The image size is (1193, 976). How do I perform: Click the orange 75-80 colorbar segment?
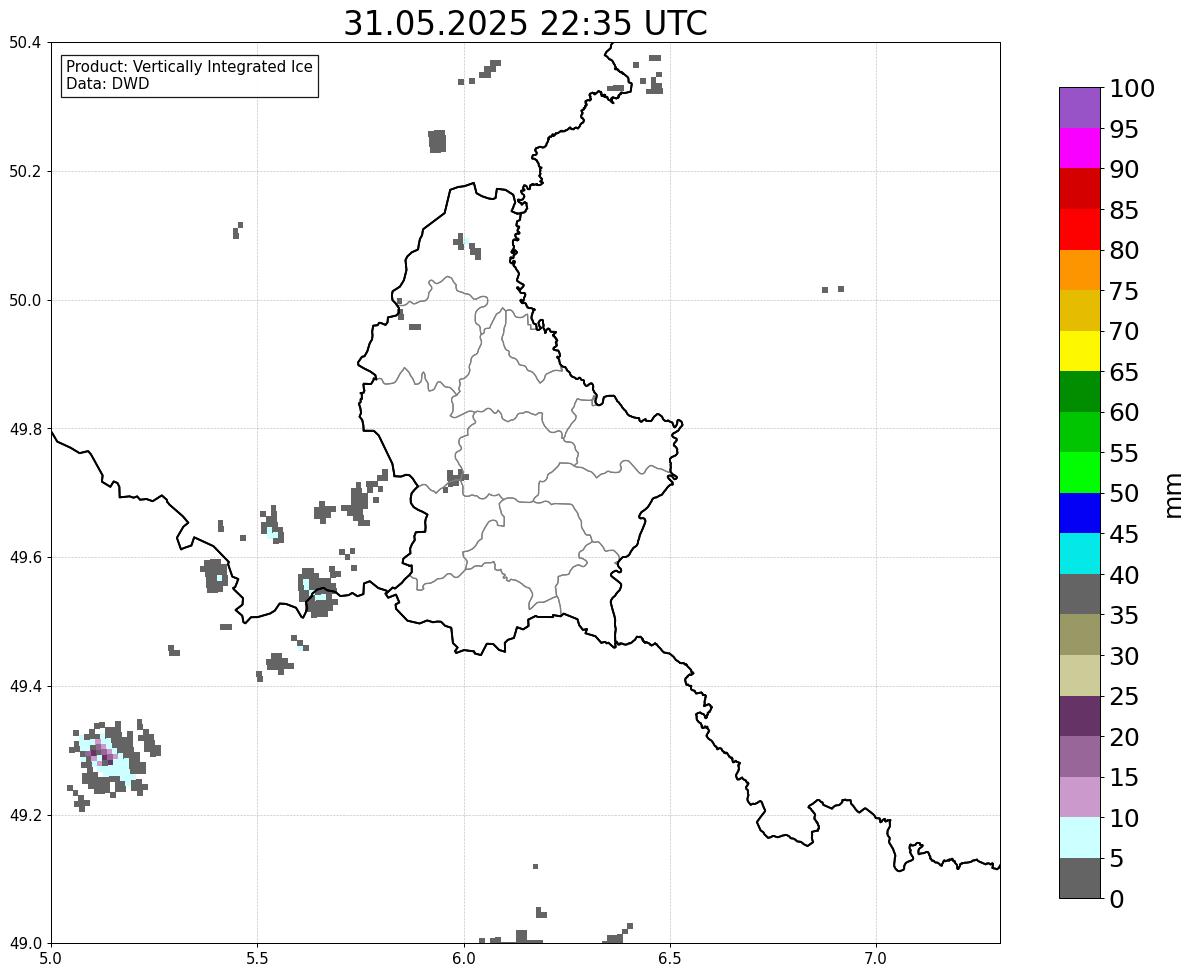(x=1080, y=270)
